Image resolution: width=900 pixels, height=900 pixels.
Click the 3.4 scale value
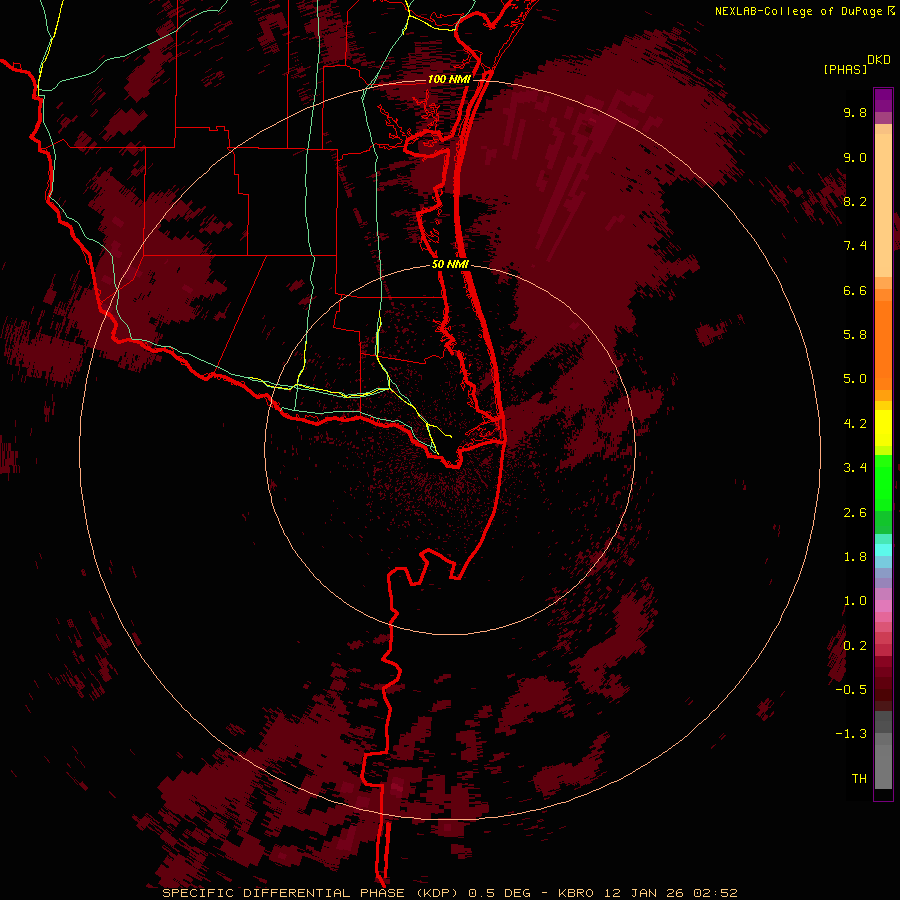[855, 468]
